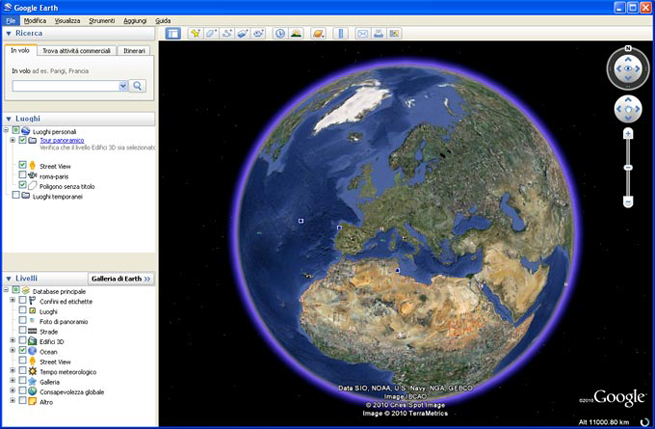Switch to Trova attività commerciali tab

76,51
